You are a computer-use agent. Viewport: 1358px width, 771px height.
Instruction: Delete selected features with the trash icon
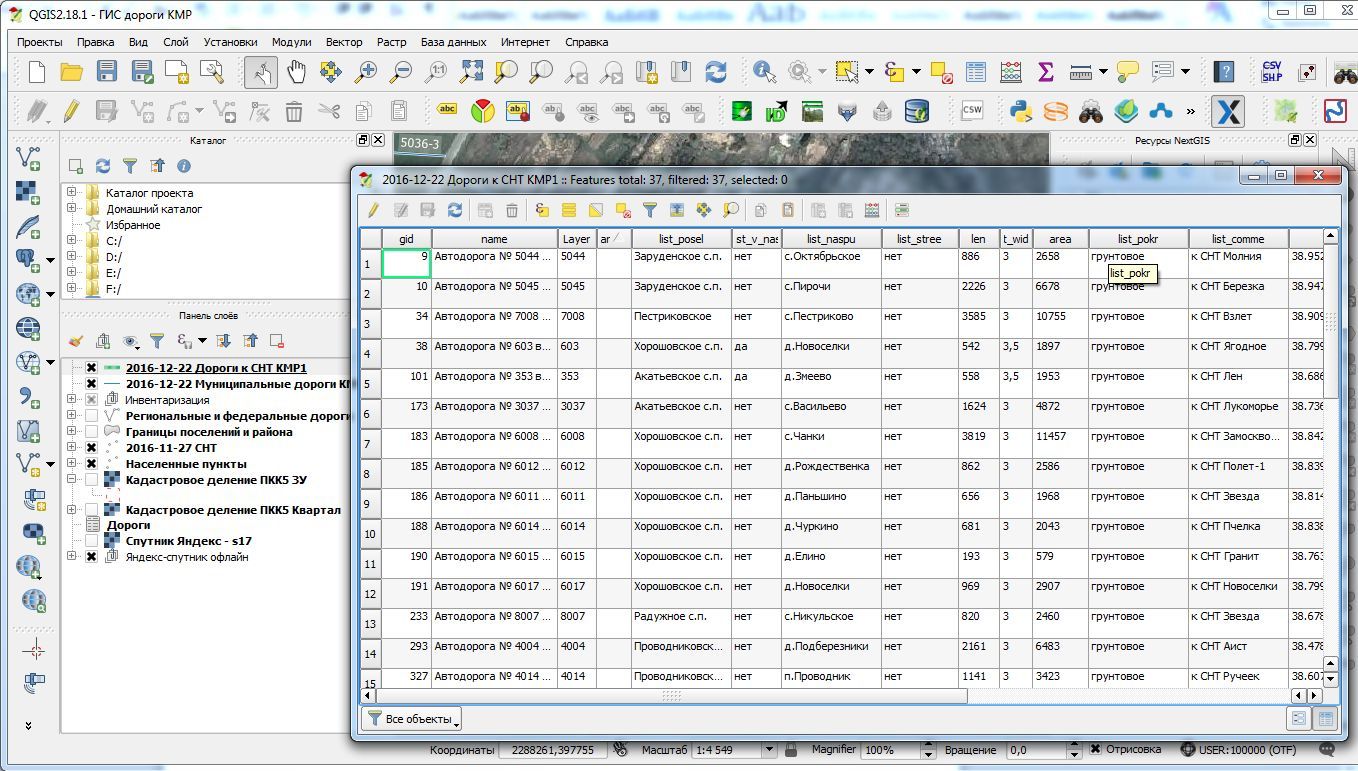[510, 210]
